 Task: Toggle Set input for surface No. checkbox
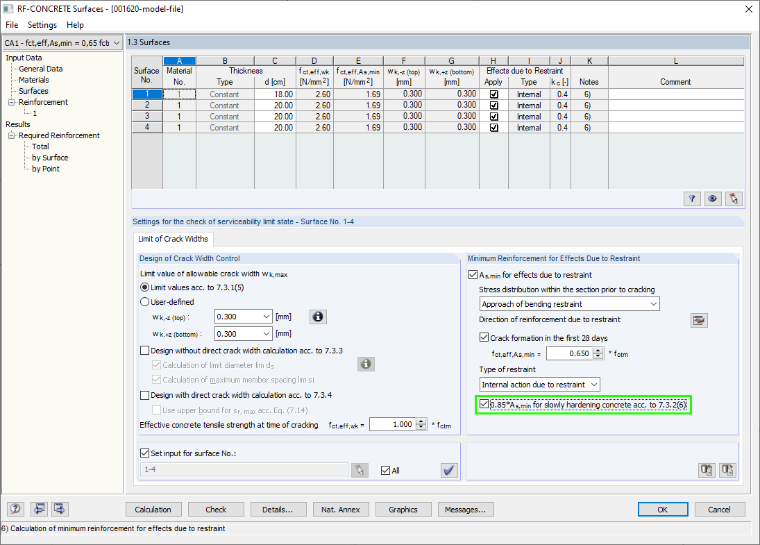144,453
